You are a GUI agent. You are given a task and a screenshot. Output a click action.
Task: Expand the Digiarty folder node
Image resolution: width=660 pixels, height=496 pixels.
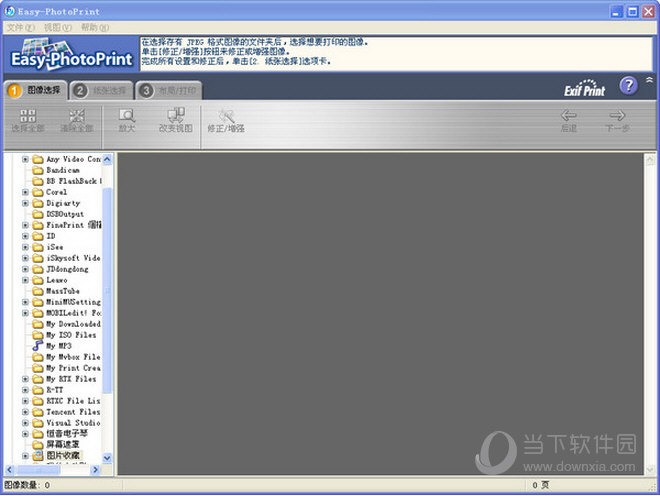[x=25, y=203]
